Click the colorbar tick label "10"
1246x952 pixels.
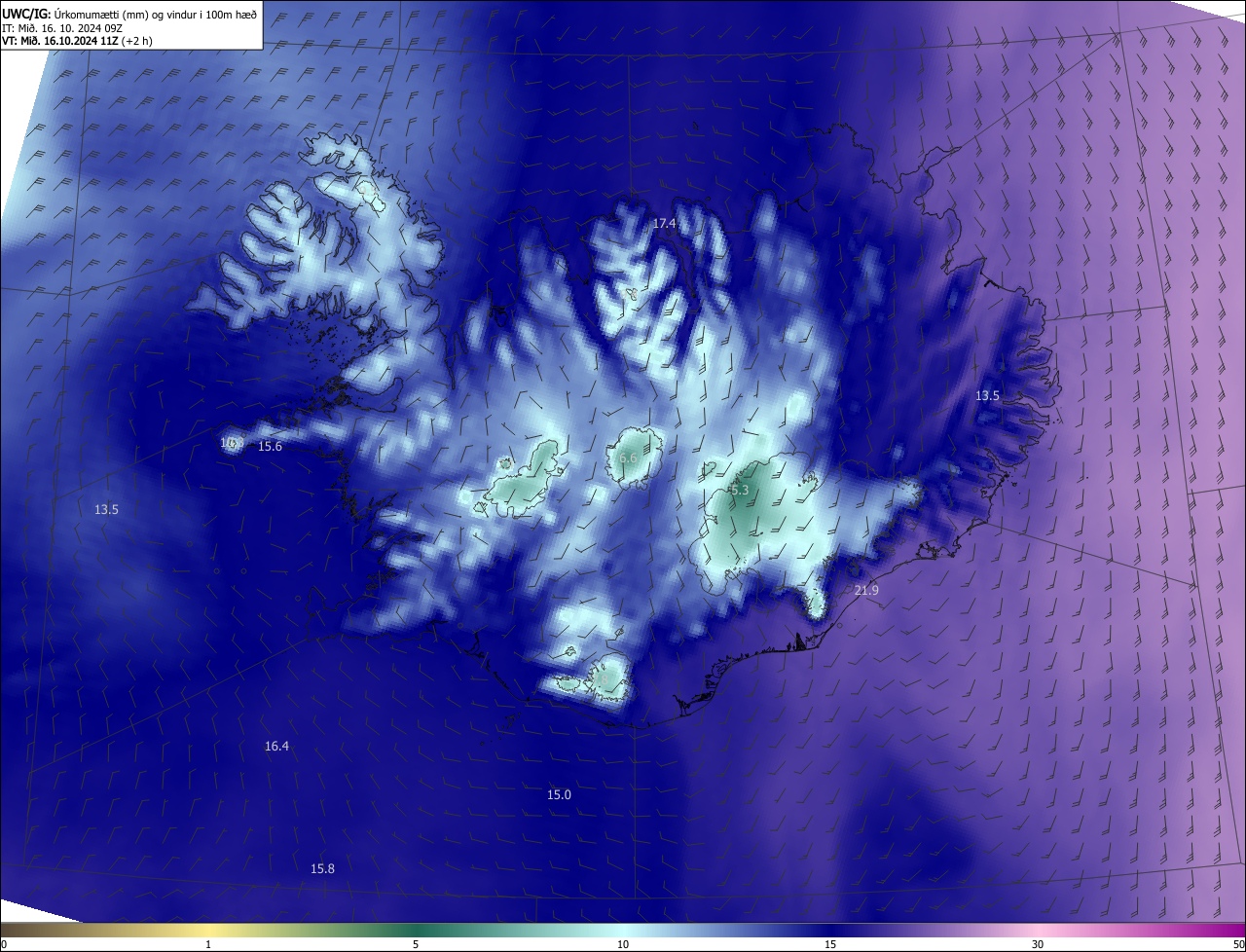(x=623, y=944)
